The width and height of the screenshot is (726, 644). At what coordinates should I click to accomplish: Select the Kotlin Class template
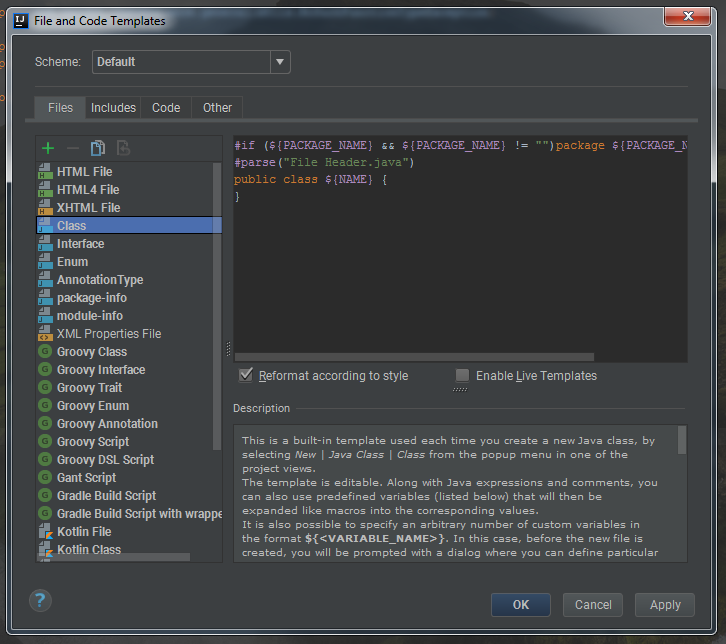point(129,549)
